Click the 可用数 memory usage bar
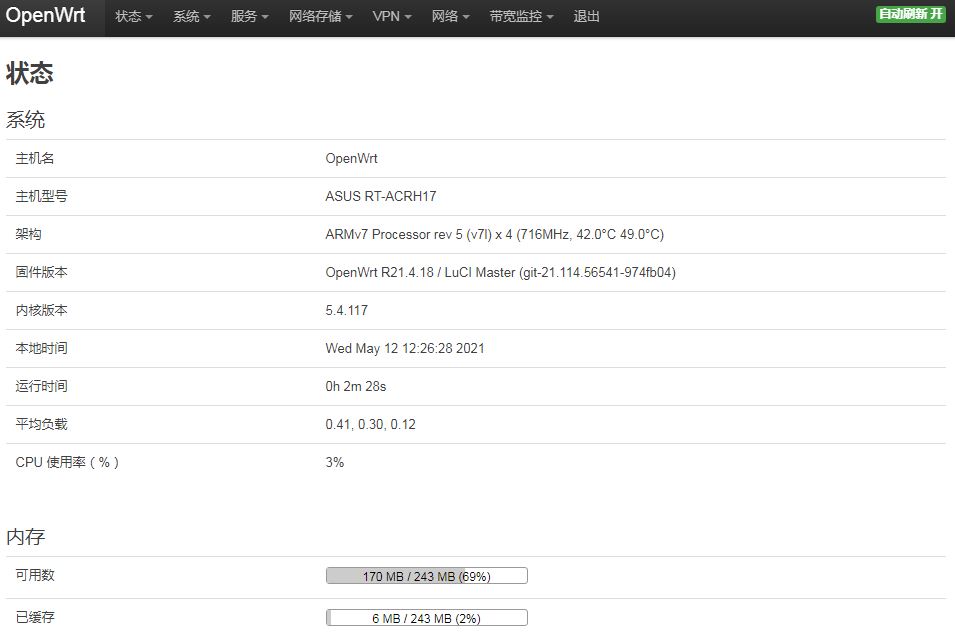The width and height of the screenshot is (955, 638). [x=426, y=575]
